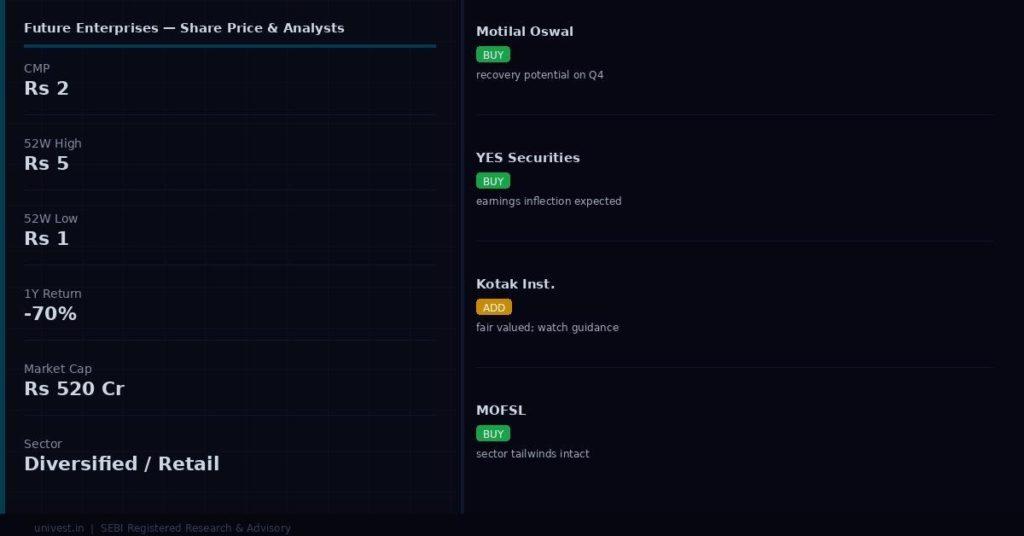Select the Kotak Inst. analyst name

pyautogui.click(x=515, y=284)
